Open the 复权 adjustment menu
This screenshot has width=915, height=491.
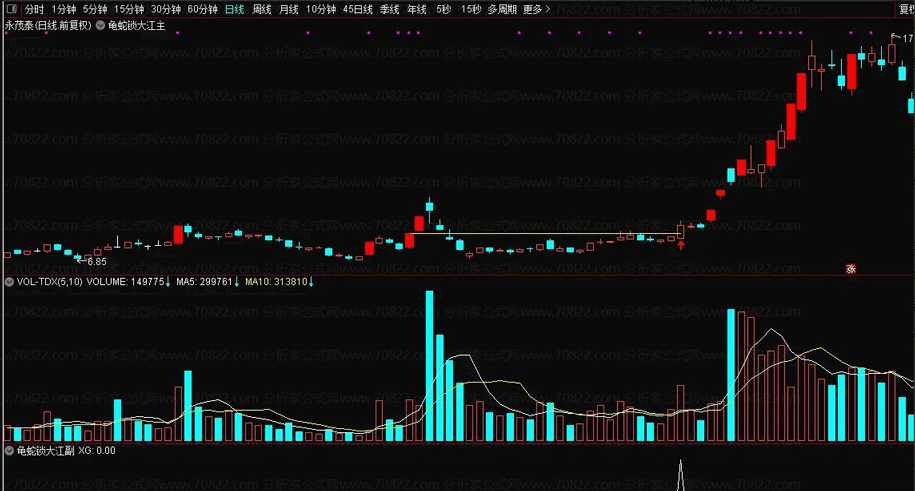900,9
